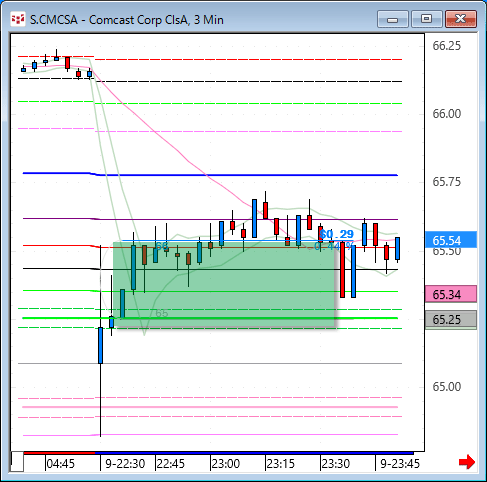Viewport: 487px width, 482px height.
Task: Click the white box left of time axis
Action: 17,461
